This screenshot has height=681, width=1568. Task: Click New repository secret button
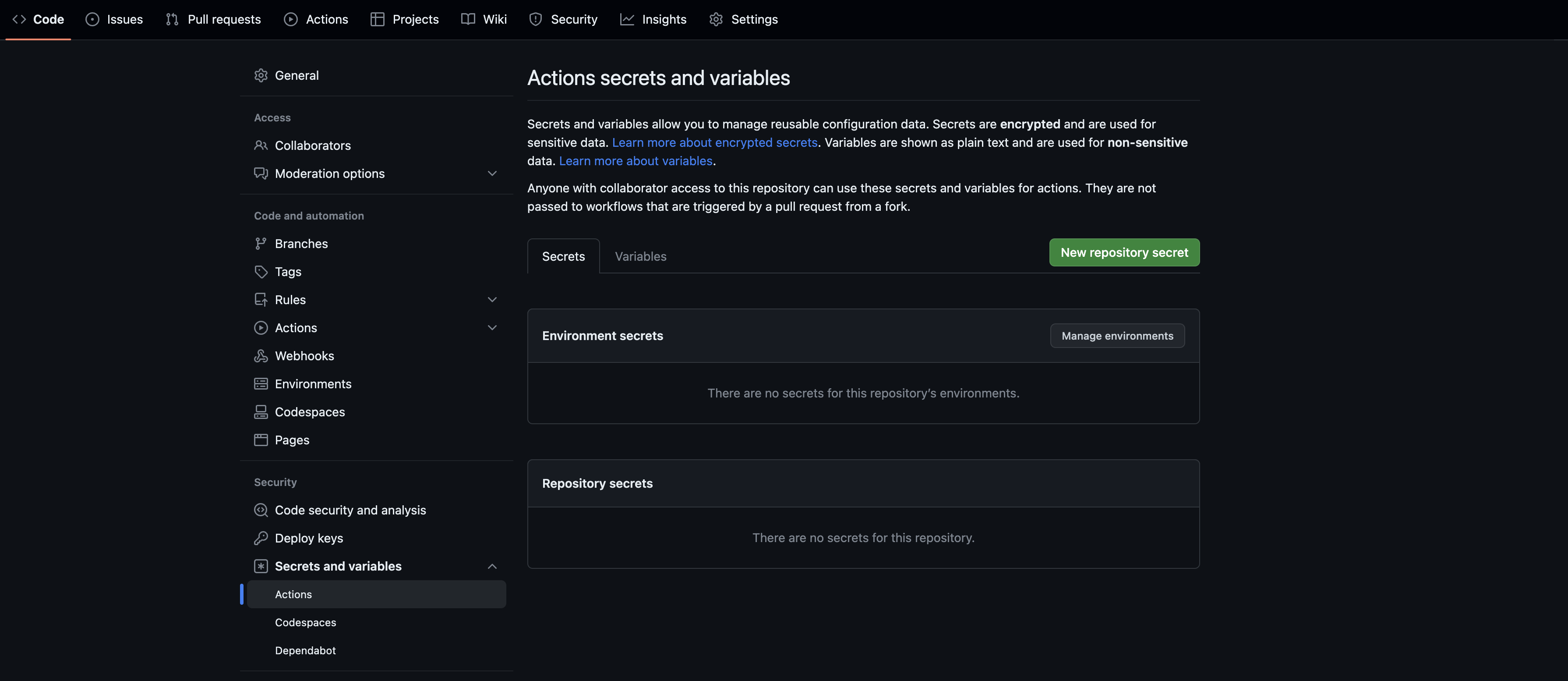click(x=1123, y=252)
